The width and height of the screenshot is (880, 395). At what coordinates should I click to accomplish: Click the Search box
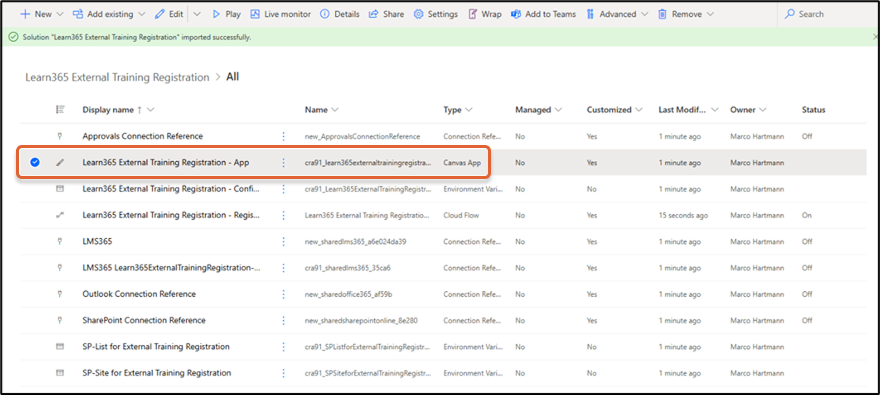828,14
